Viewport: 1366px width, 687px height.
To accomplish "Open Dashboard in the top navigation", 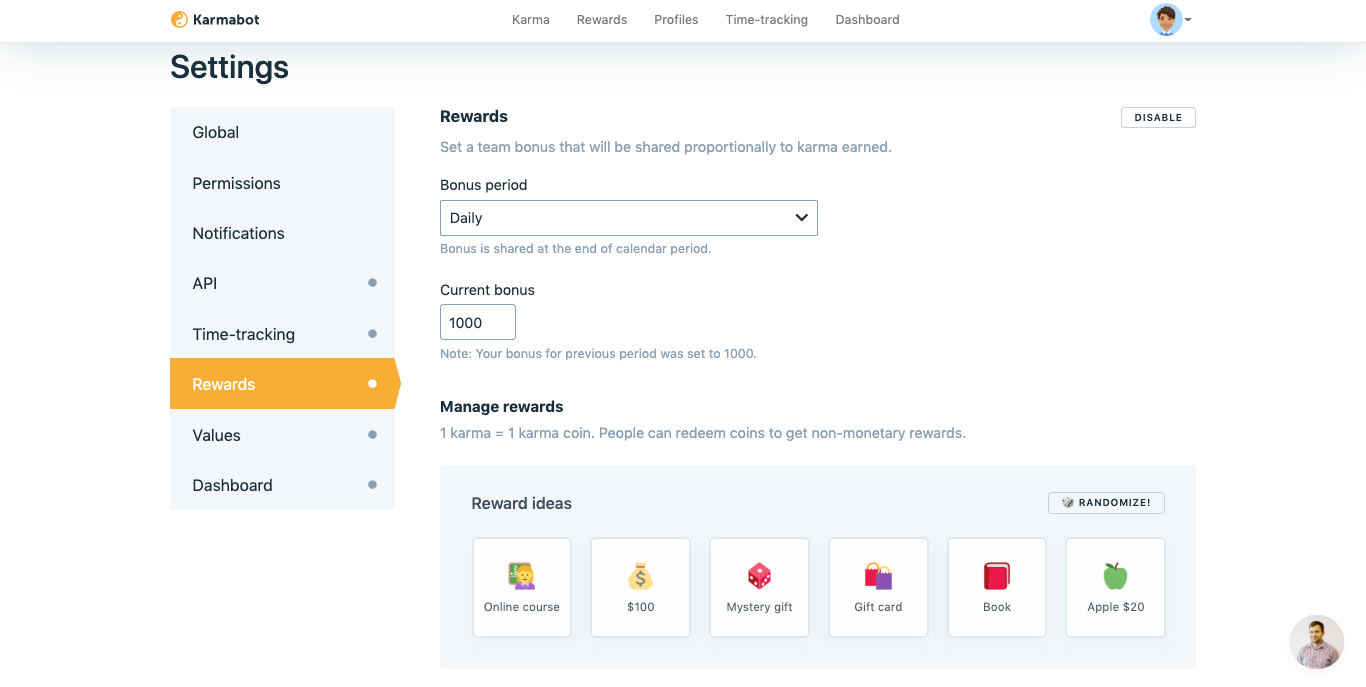I will pos(868,20).
